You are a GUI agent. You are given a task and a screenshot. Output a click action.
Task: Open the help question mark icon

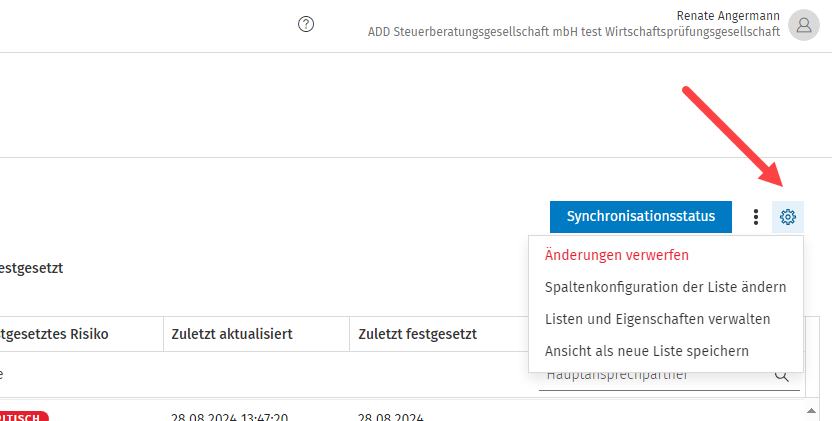pos(306,24)
